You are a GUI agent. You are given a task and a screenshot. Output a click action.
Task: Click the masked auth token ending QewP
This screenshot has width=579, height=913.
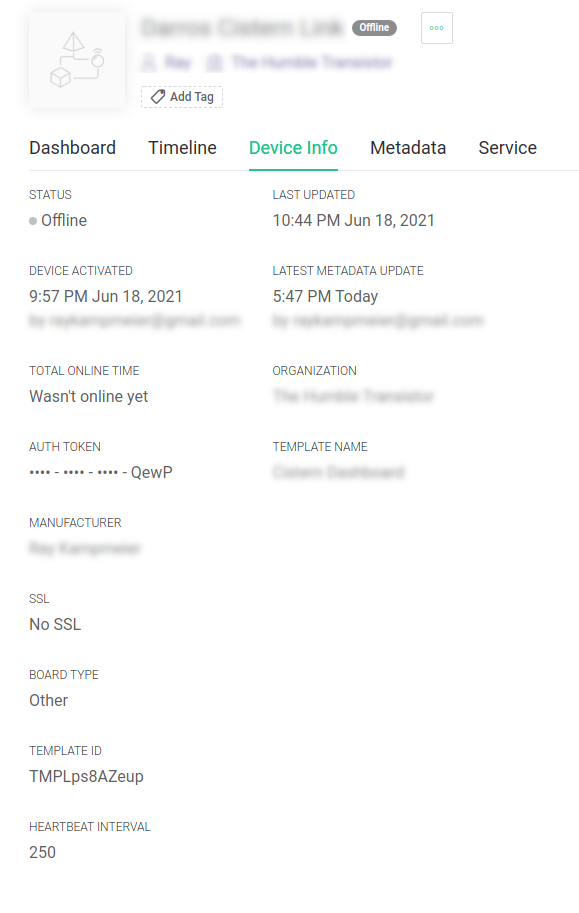[101, 472]
